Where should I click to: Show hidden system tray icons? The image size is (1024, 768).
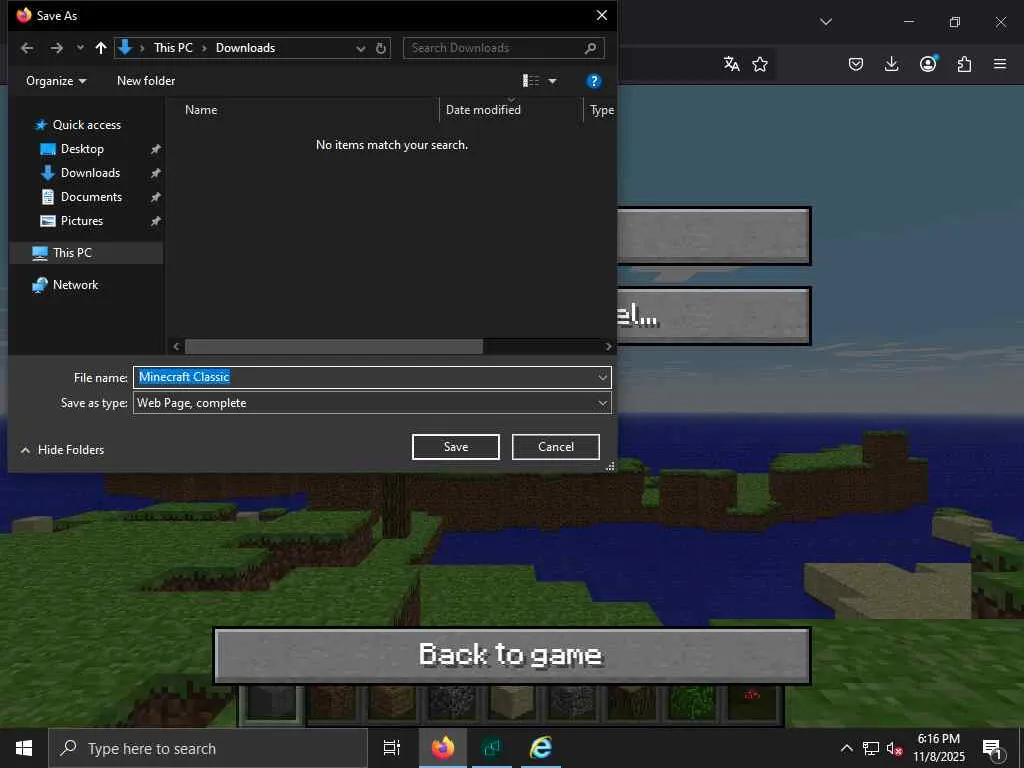846,748
